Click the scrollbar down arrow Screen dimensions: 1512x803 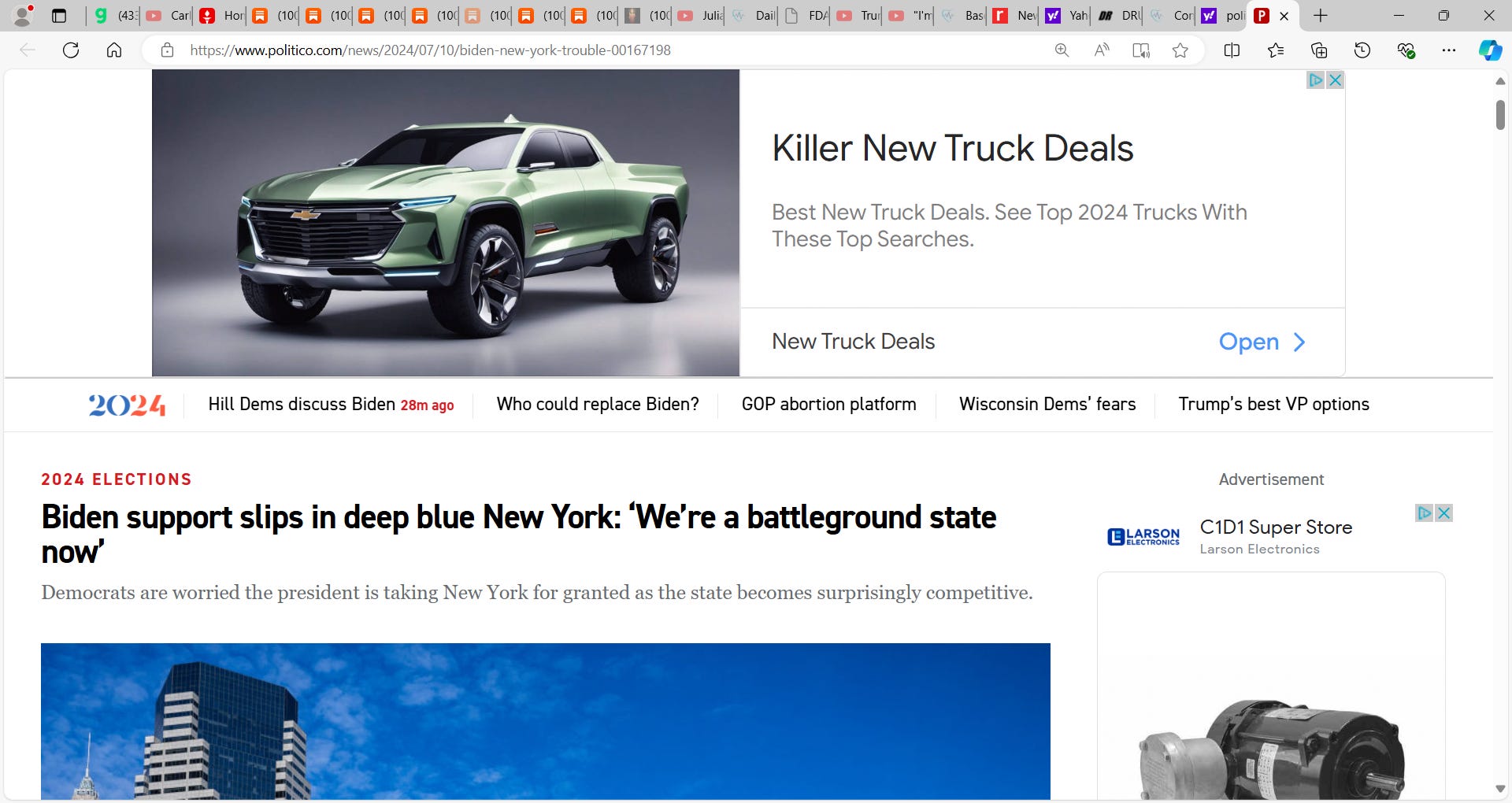click(x=1500, y=789)
